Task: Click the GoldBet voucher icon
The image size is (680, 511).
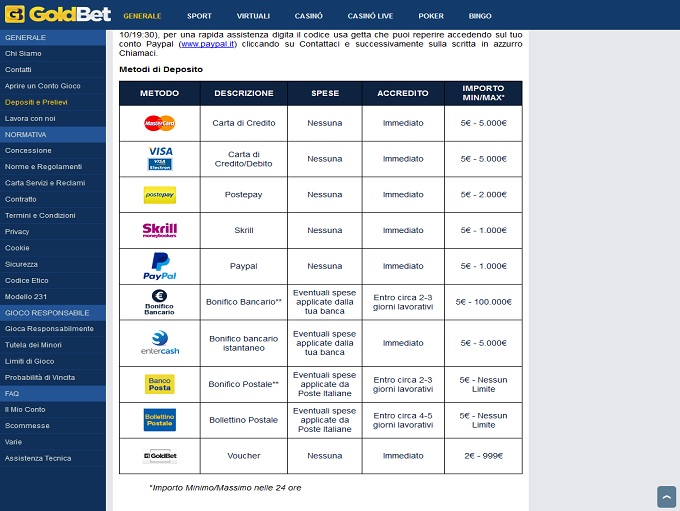Action: [x=159, y=456]
